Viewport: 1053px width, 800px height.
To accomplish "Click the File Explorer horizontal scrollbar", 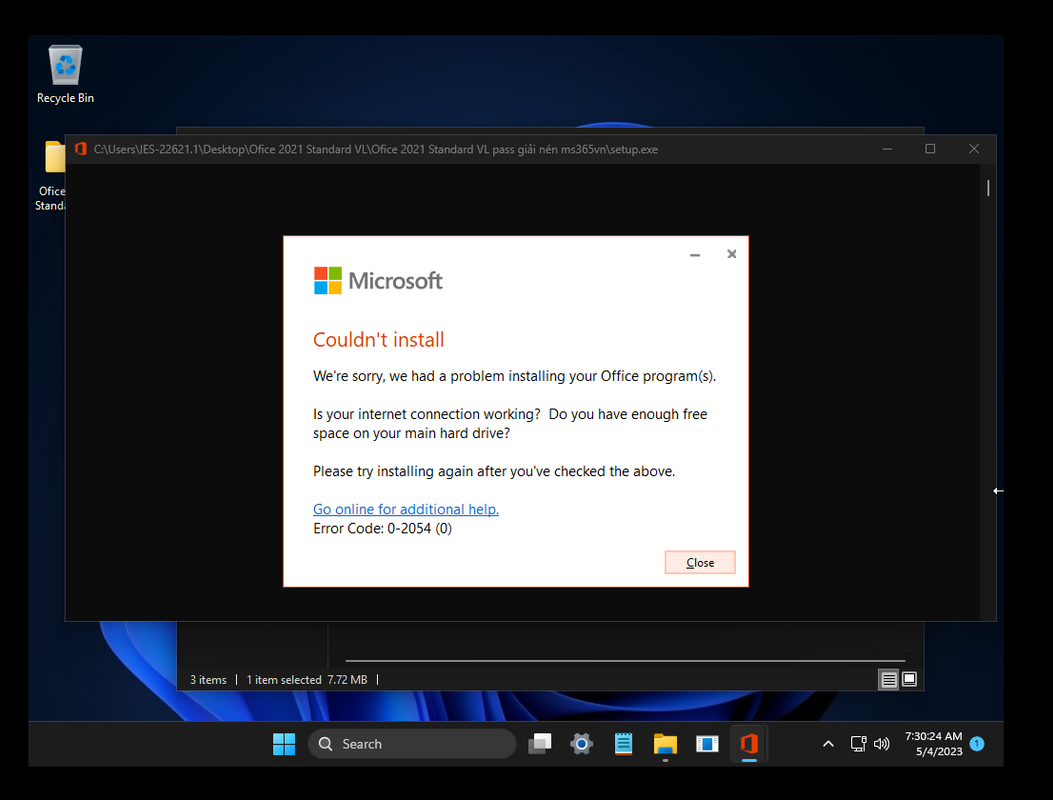I will click(625, 661).
